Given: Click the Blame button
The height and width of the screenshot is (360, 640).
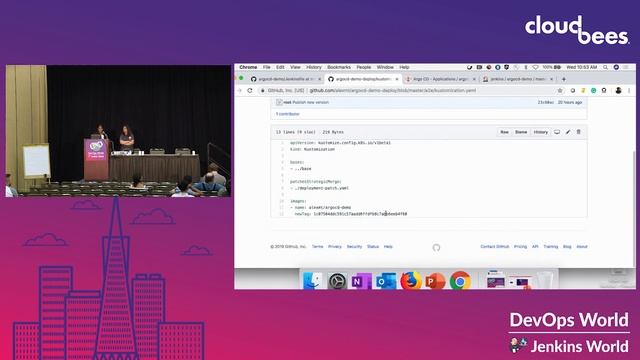Looking at the screenshot, I should (x=521, y=132).
